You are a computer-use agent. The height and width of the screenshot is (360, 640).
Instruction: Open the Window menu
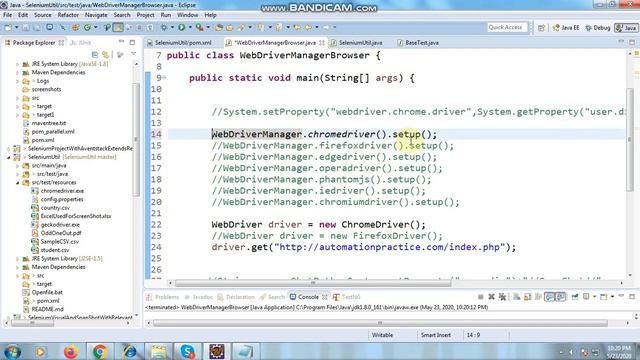(187, 15)
